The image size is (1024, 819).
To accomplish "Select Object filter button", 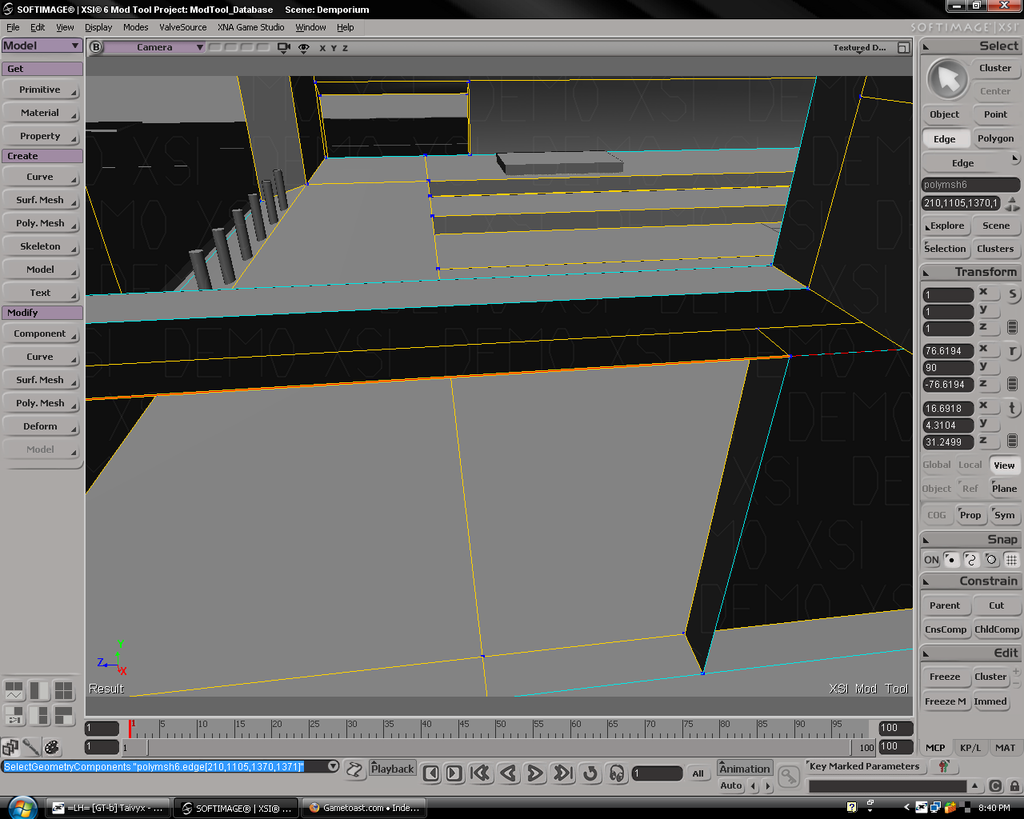I will click(x=944, y=114).
